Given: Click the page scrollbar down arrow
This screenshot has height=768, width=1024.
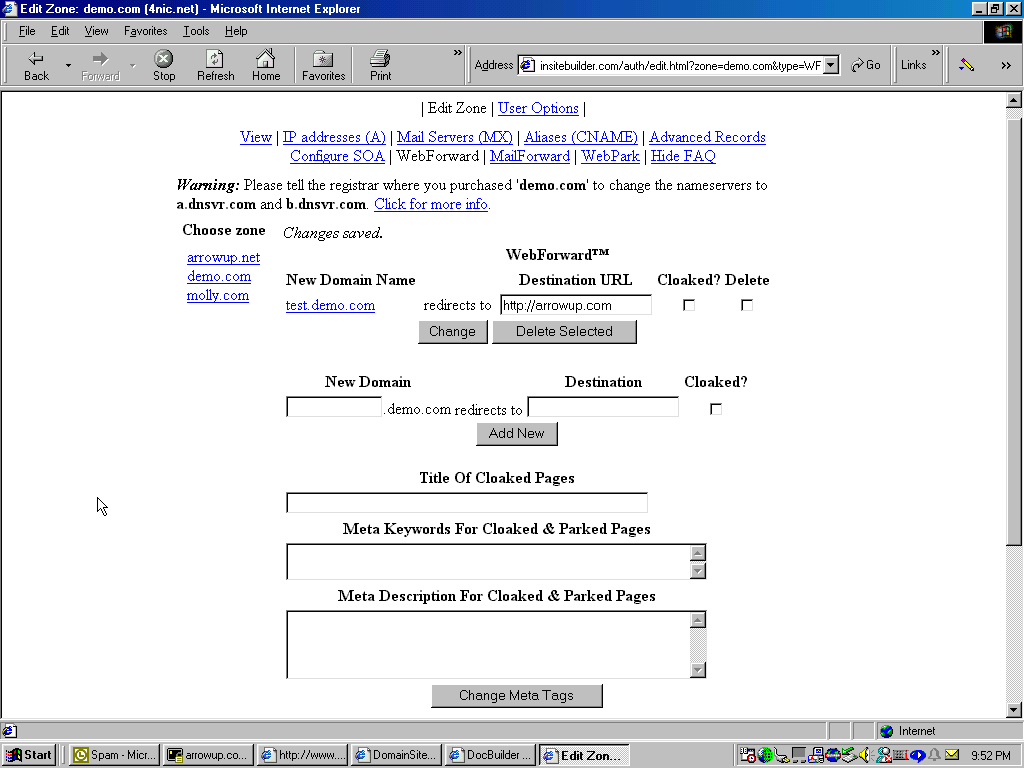Looking at the screenshot, I should click(x=1014, y=710).
